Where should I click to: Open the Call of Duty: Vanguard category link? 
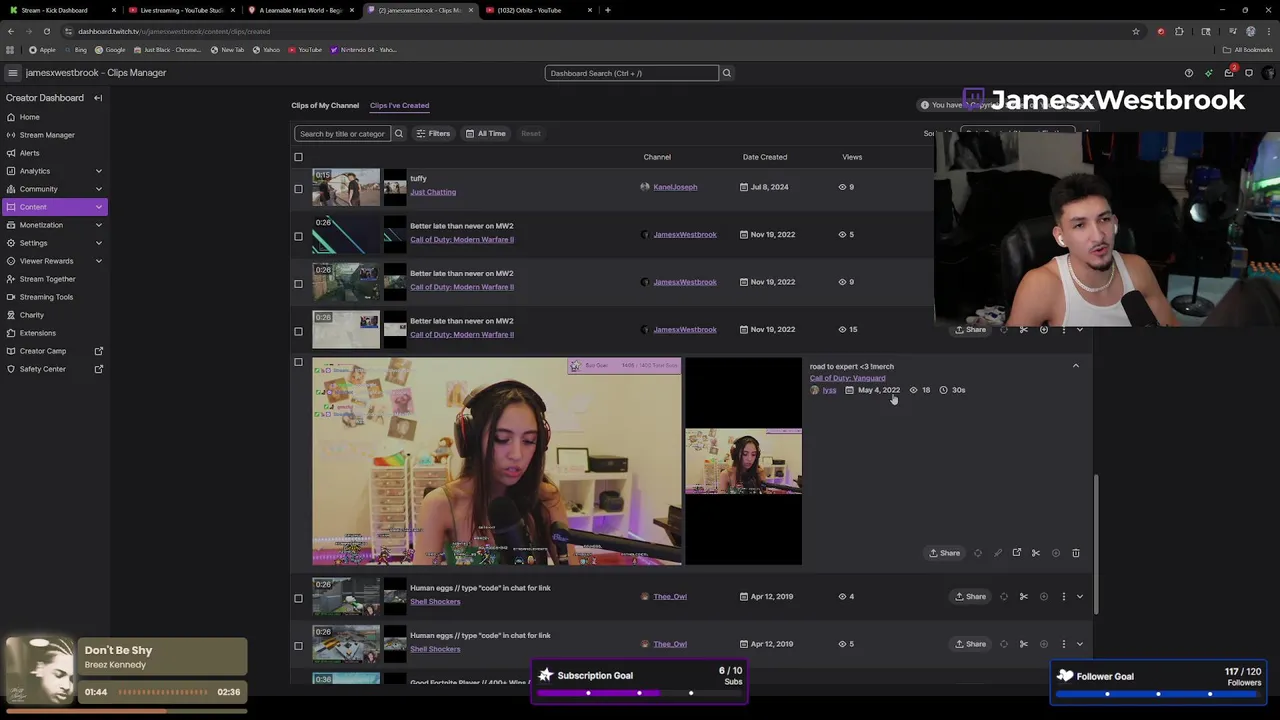coord(847,378)
